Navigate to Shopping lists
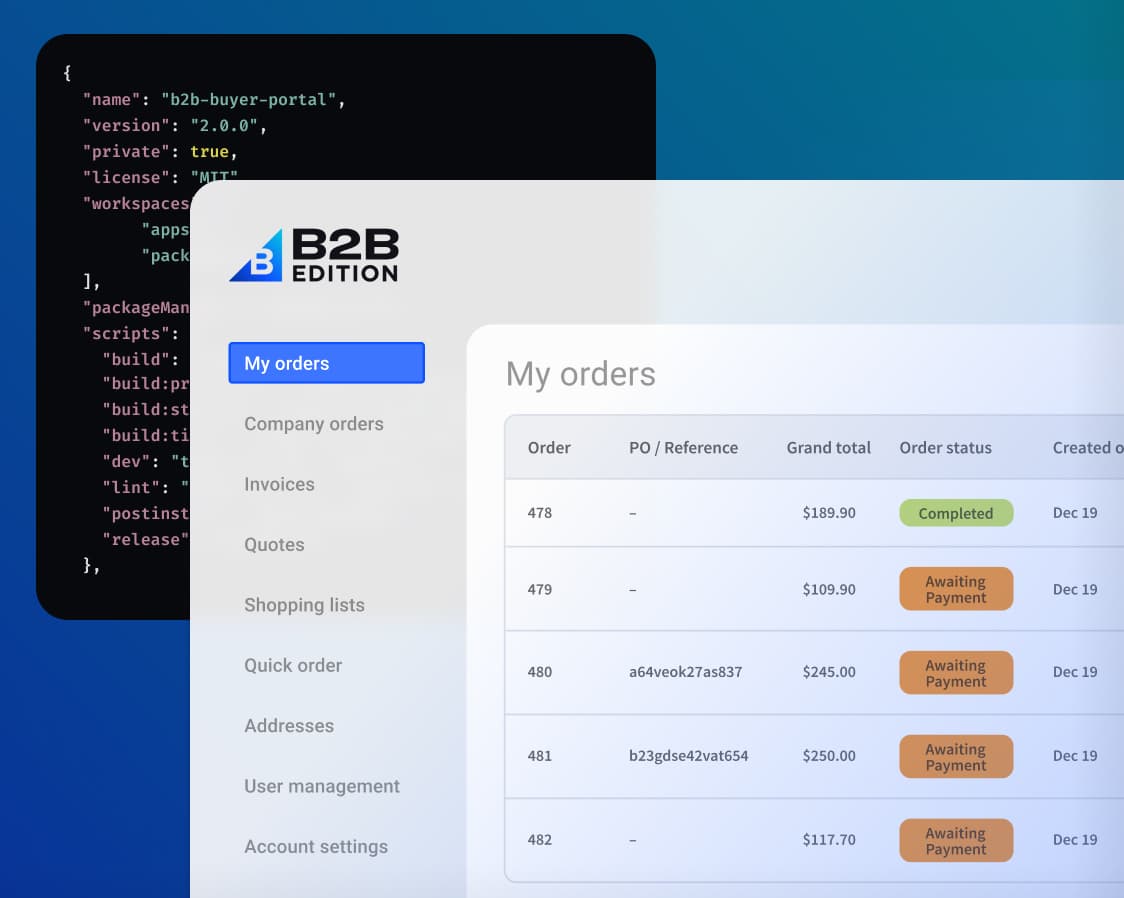Viewport: 1124px width, 898px height. [304, 605]
